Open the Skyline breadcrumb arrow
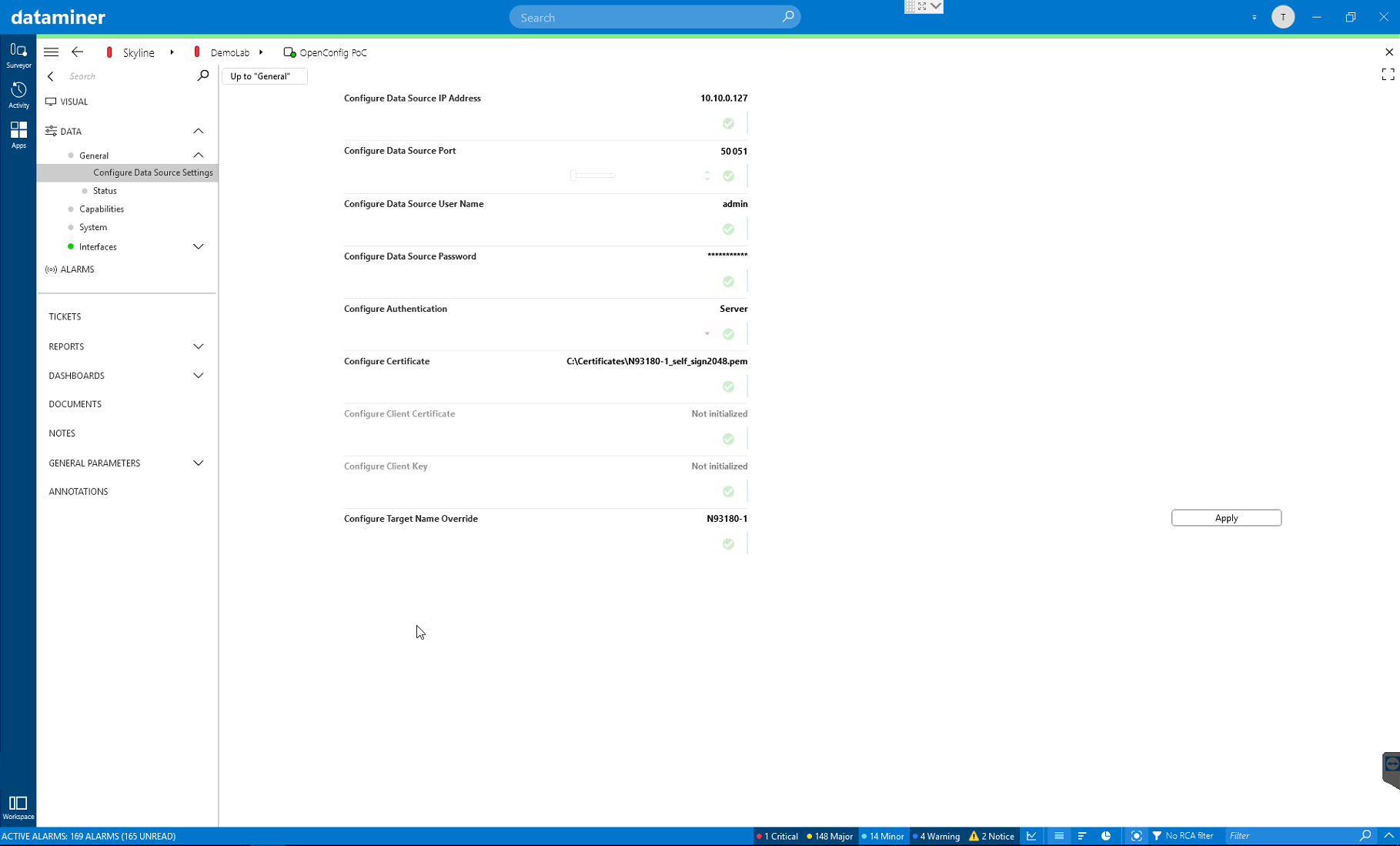 (172, 52)
